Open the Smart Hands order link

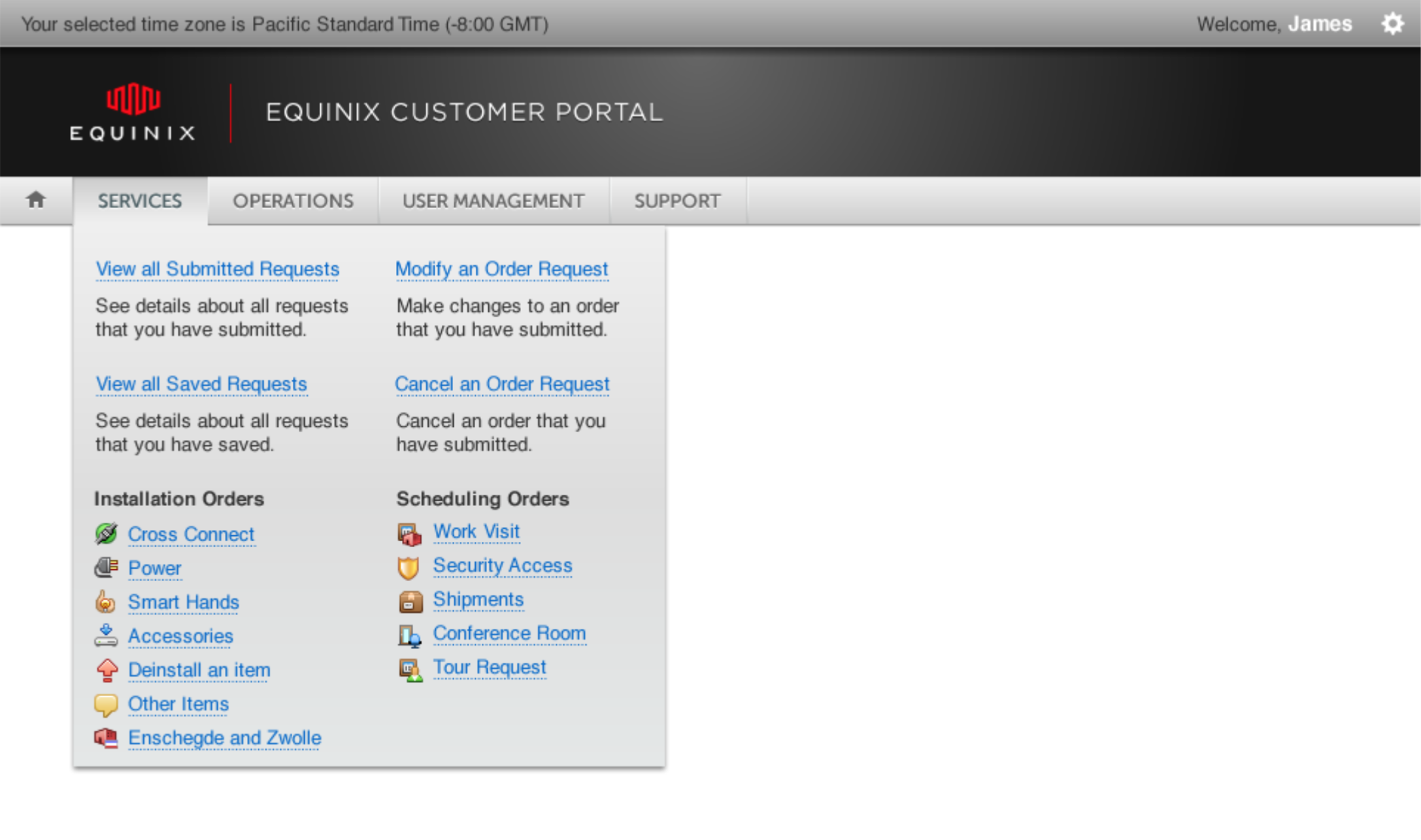tap(184, 603)
